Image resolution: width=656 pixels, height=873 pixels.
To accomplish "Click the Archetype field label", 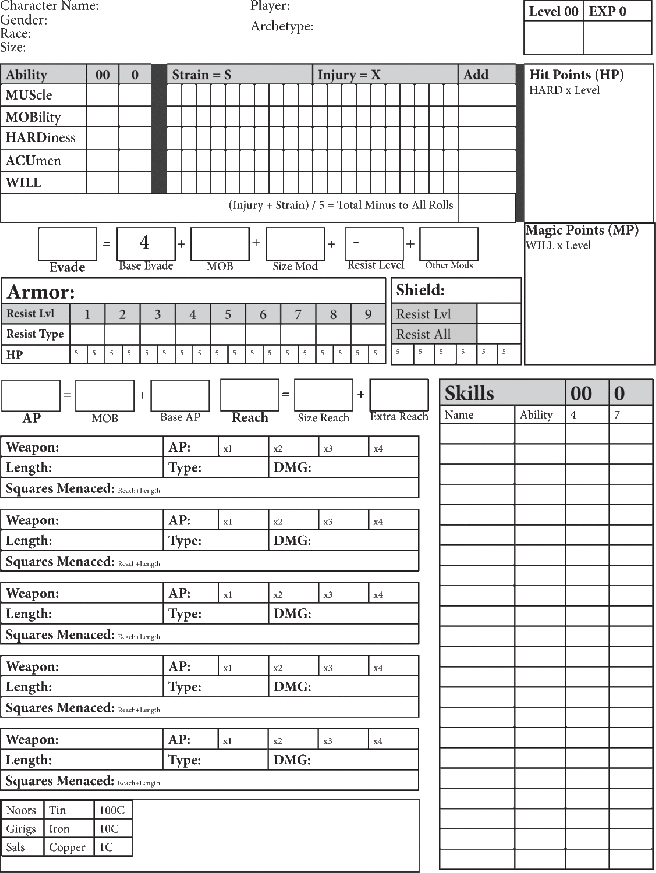I will point(282,26).
